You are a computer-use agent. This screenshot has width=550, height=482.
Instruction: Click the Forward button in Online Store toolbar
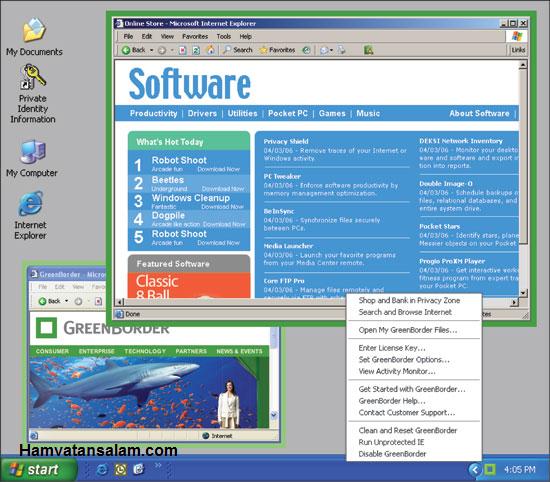pos(162,50)
